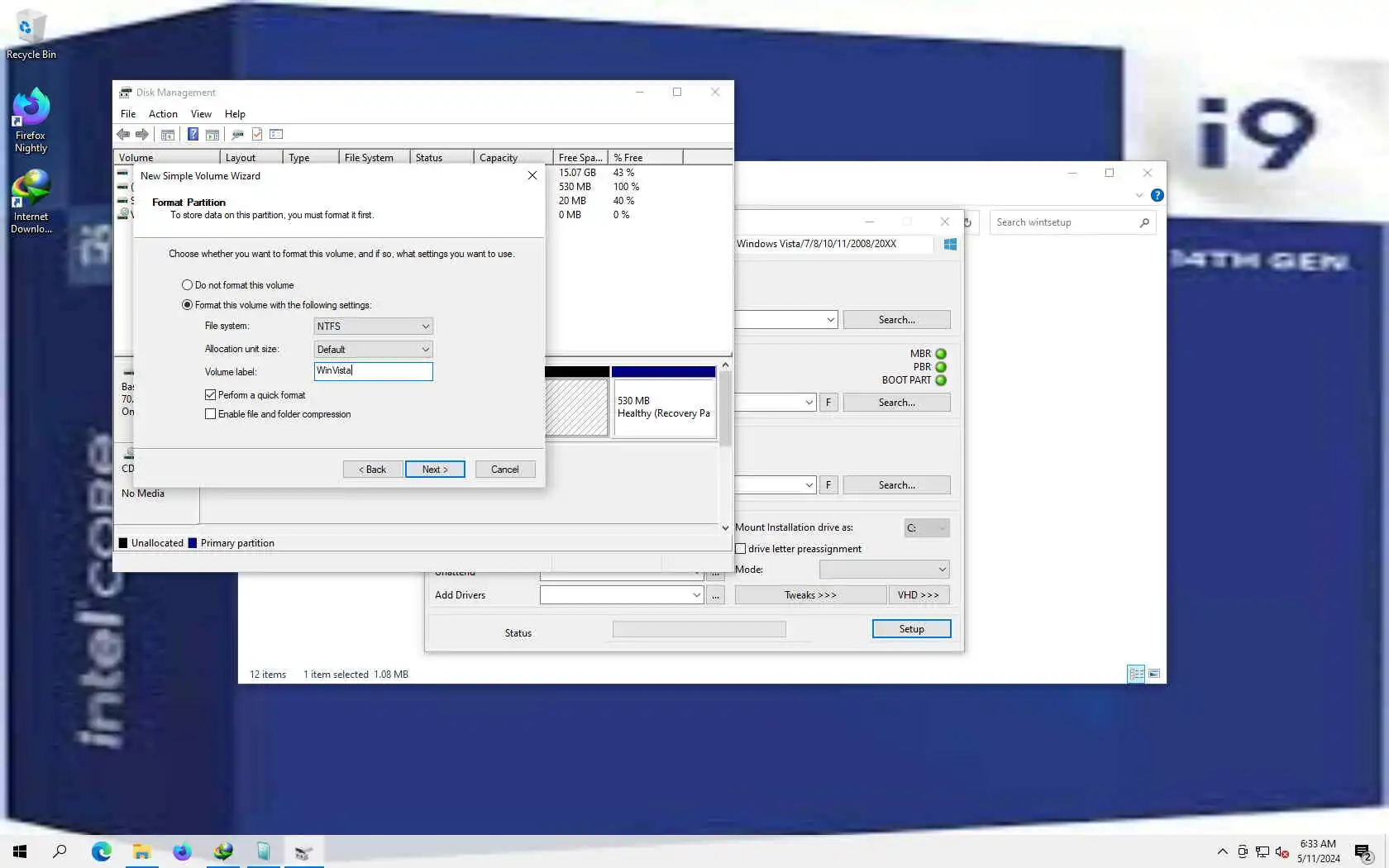The height and width of the screenshot is (868, 1389).
Task: Click the MBR green status indicator
Action: tap(941, 354)
